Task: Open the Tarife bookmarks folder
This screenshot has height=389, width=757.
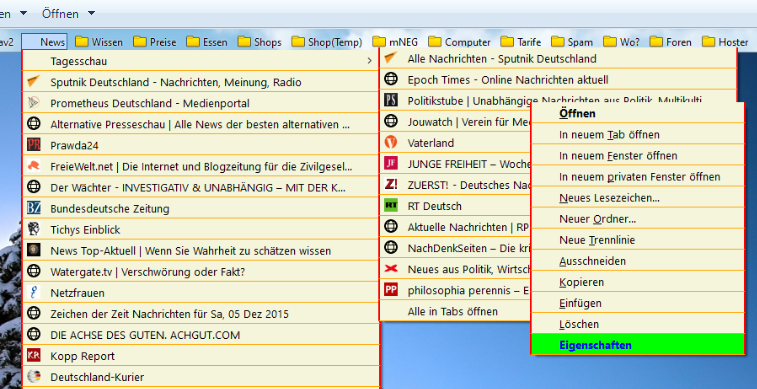Action: 521,42
